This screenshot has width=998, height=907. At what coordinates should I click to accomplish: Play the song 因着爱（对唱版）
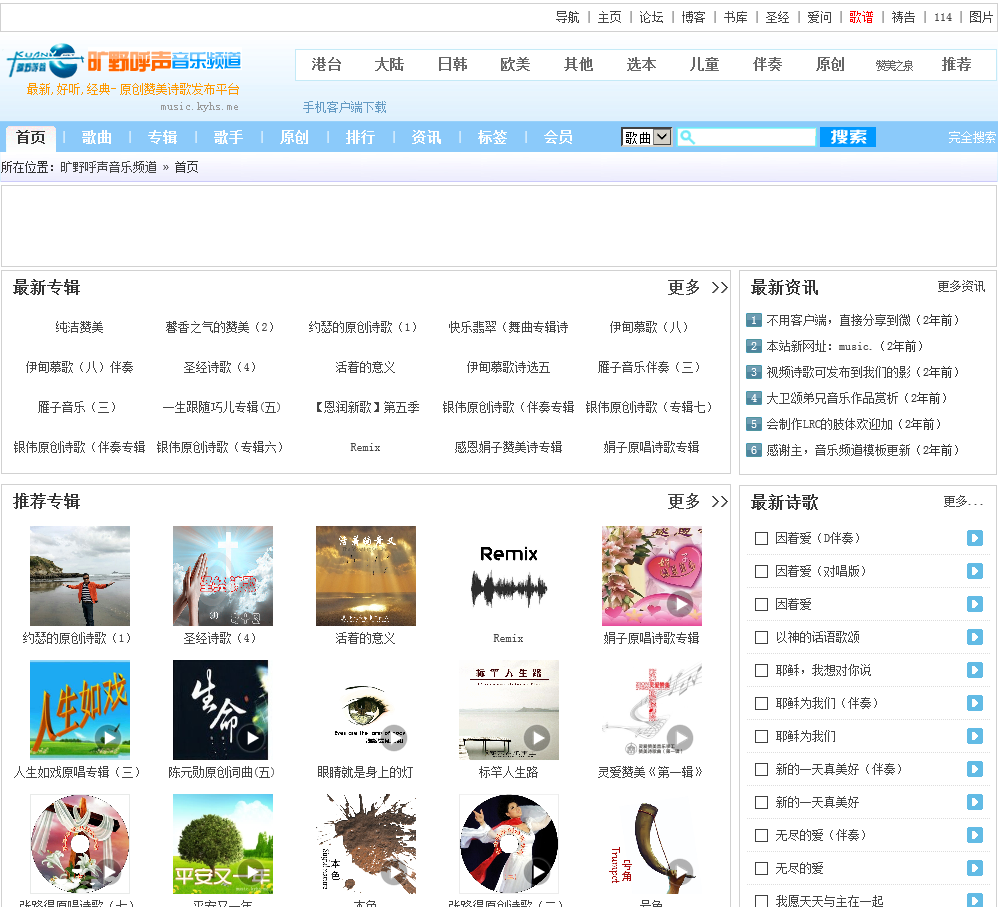point(974,572)
